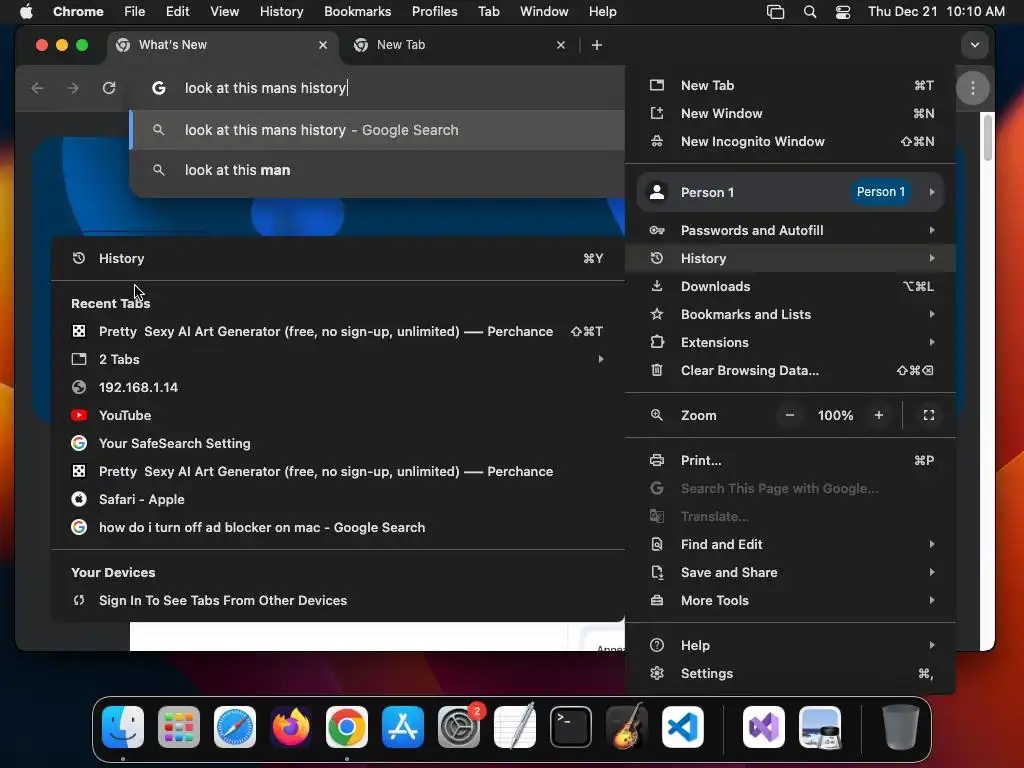Image resolution: width=1024 pixels, height=768 pixels.
Task: Reopen Safari - Apple recent tab
Action: pos(338,500)
